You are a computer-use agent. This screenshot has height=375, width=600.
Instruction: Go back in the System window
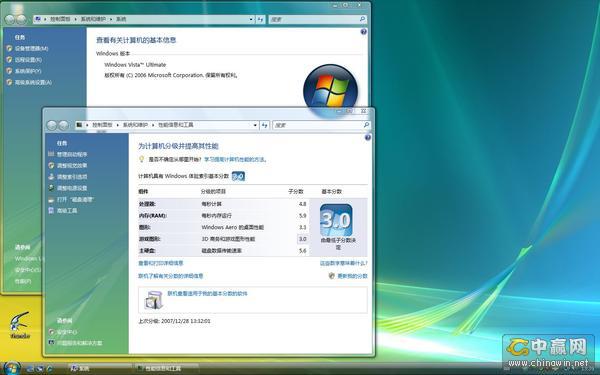point(10,19)
